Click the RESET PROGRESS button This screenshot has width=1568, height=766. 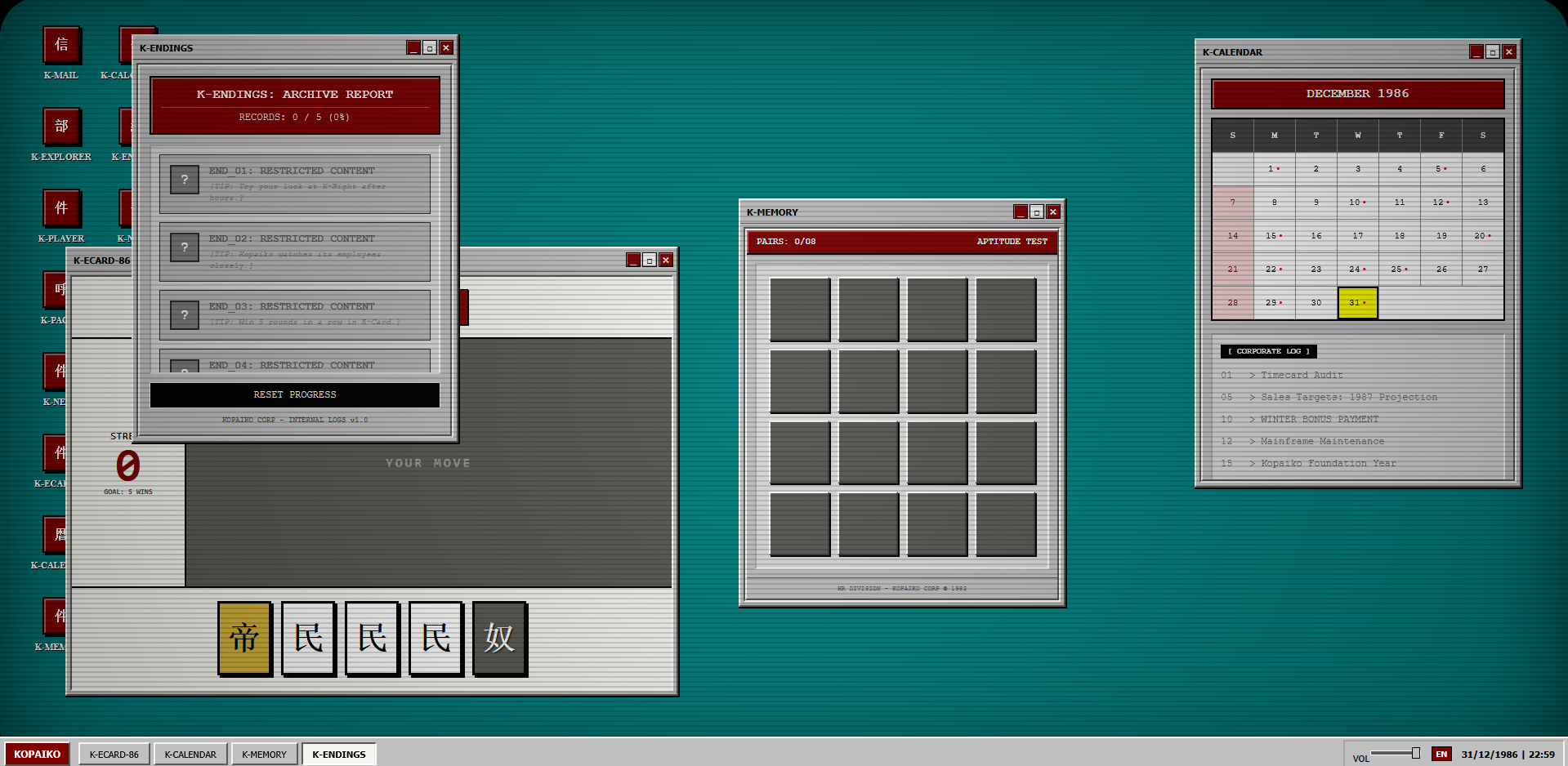(295, 394)
